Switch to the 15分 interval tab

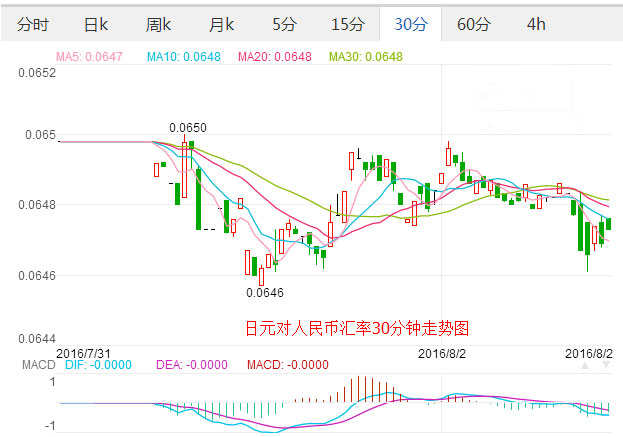[348, 25]
